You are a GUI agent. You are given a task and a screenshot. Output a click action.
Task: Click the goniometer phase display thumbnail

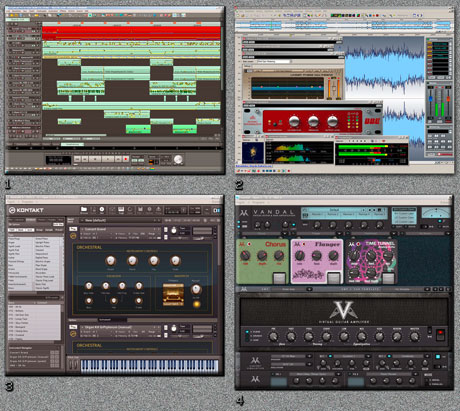253,153
